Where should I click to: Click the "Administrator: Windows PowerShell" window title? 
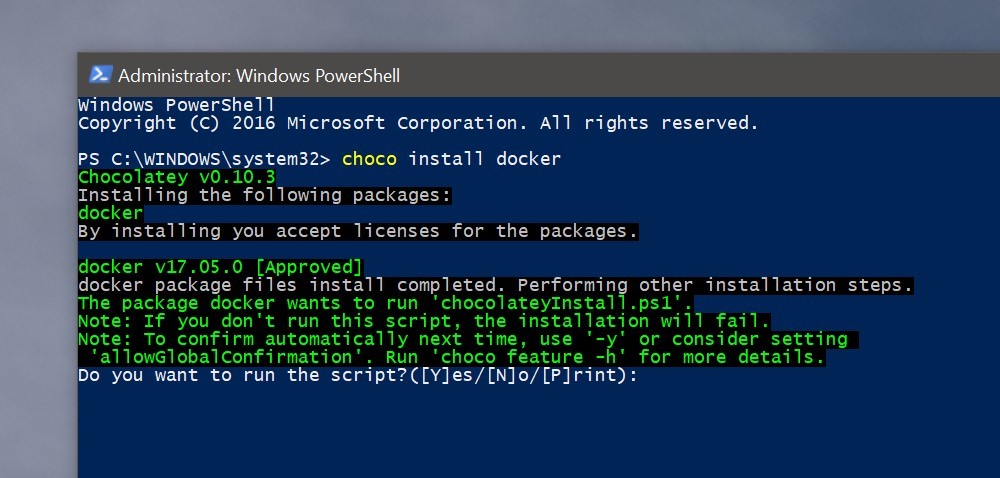tap(259, 76)
